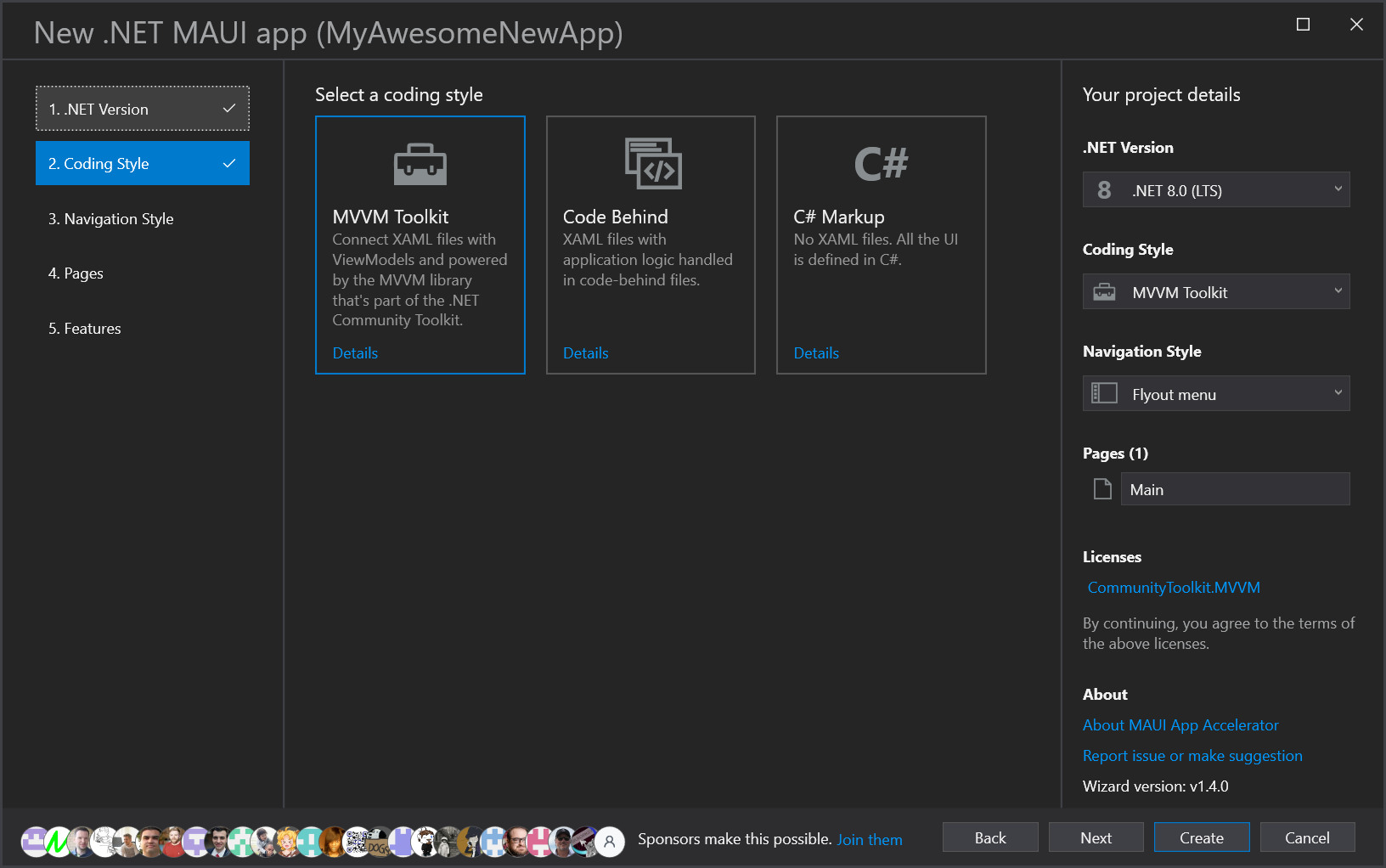The height and width of the screenshot is (868, 1386).
Task: Click the Back button
Action: pos(990,837)
